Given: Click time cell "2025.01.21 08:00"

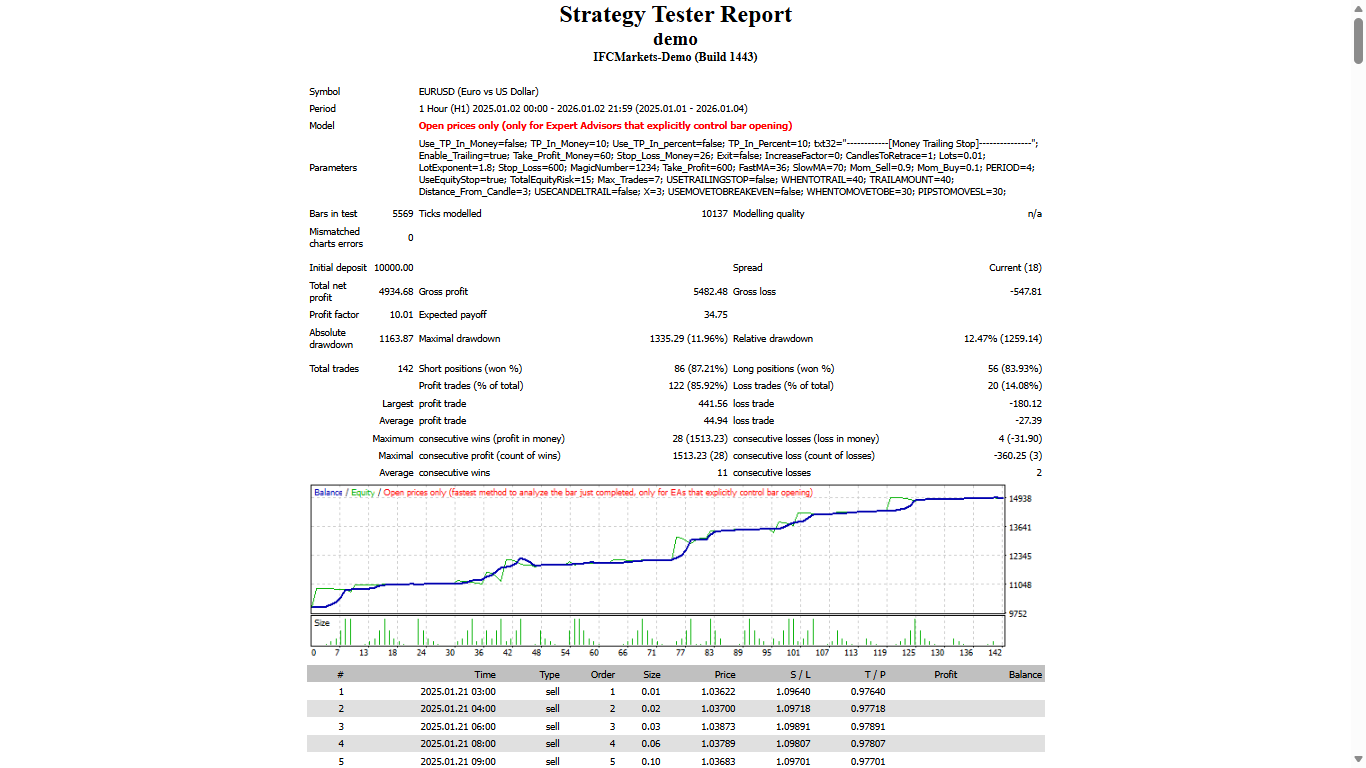Looking at the screenshot, I should point(458,744).
